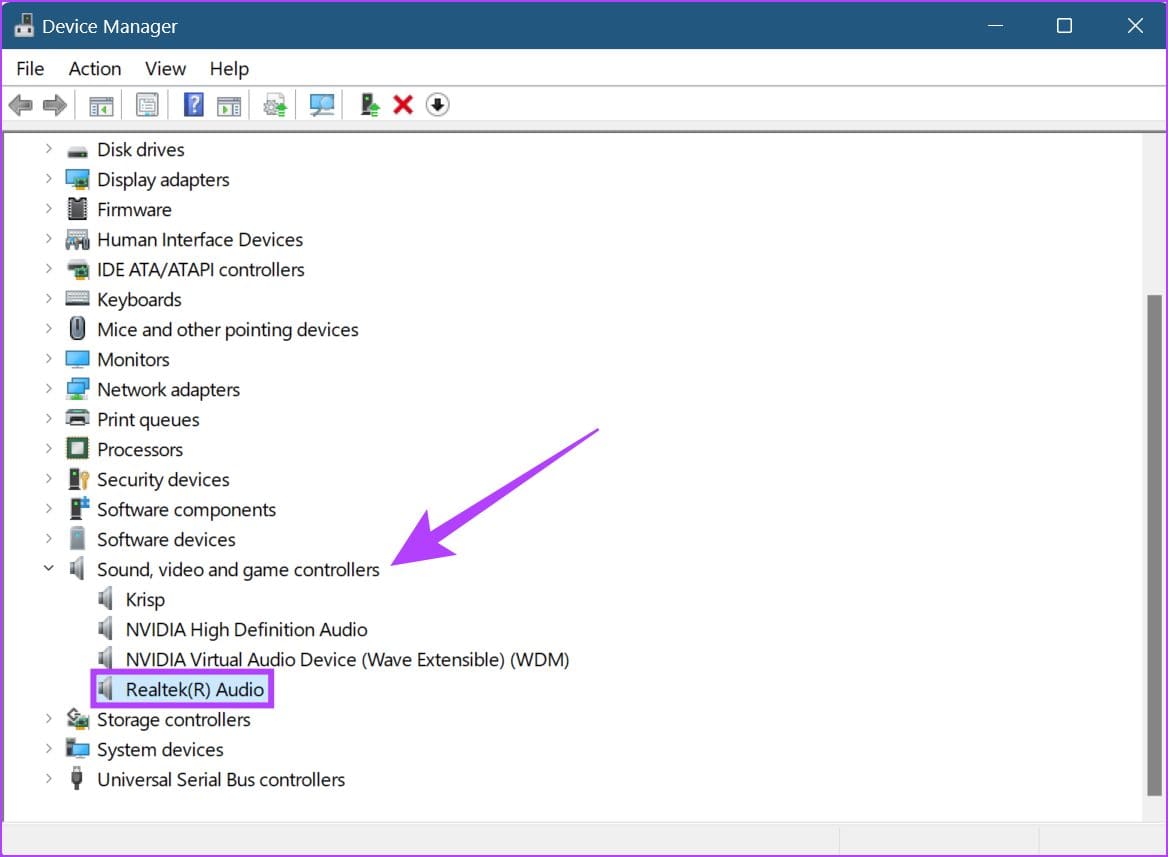Click the Print queues printer icon
The height and width of the screenshot is (857, 1168).
(x=77, y=418)
